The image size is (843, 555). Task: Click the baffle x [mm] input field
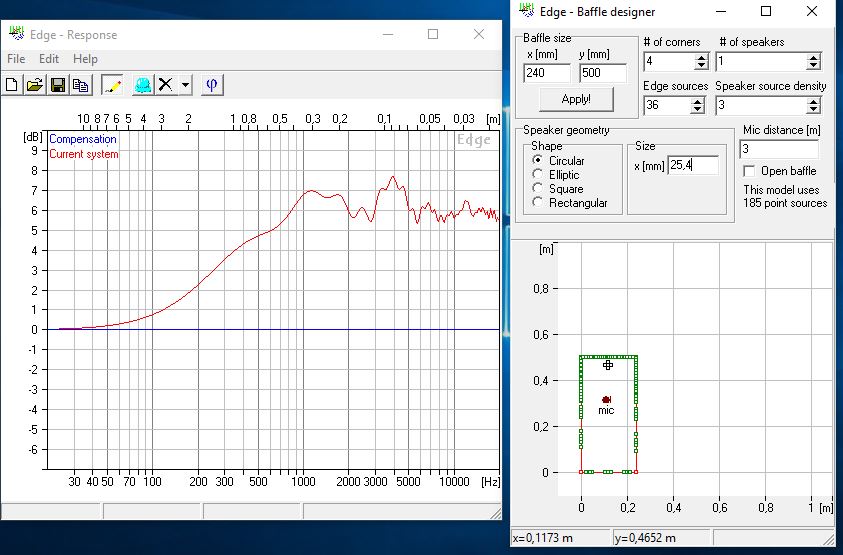(x=547, y=73)
